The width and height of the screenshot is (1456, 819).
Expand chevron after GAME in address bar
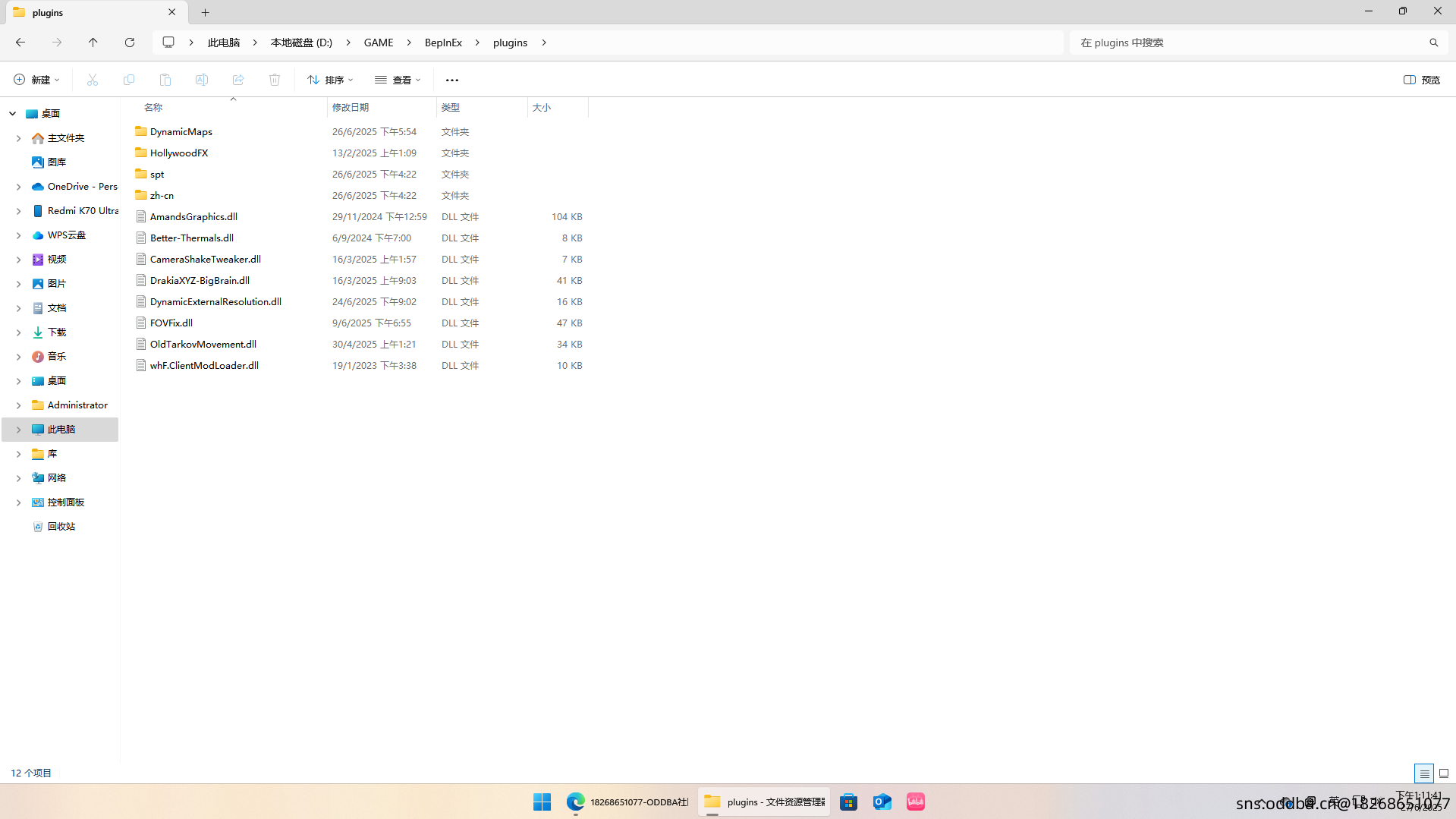tap(409, 43)
